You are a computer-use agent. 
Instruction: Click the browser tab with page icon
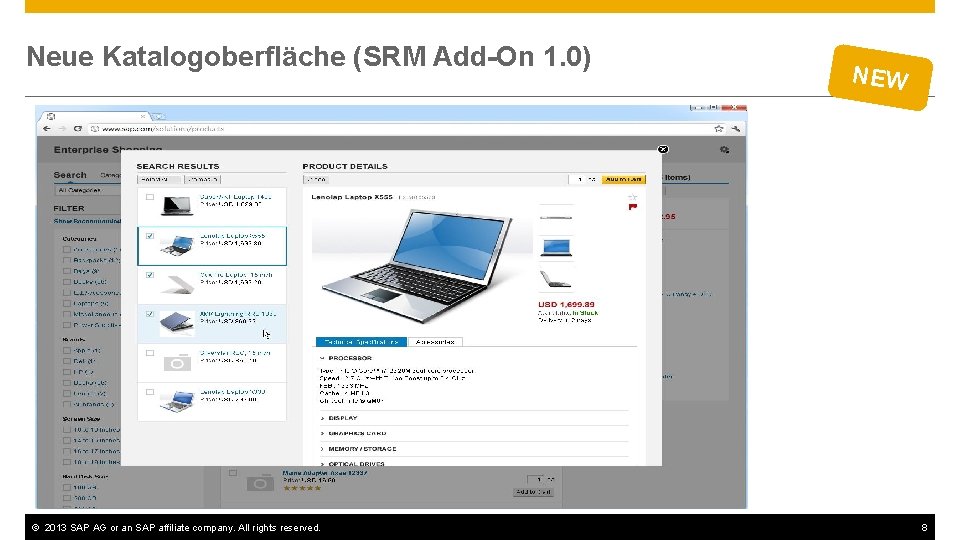95,116
